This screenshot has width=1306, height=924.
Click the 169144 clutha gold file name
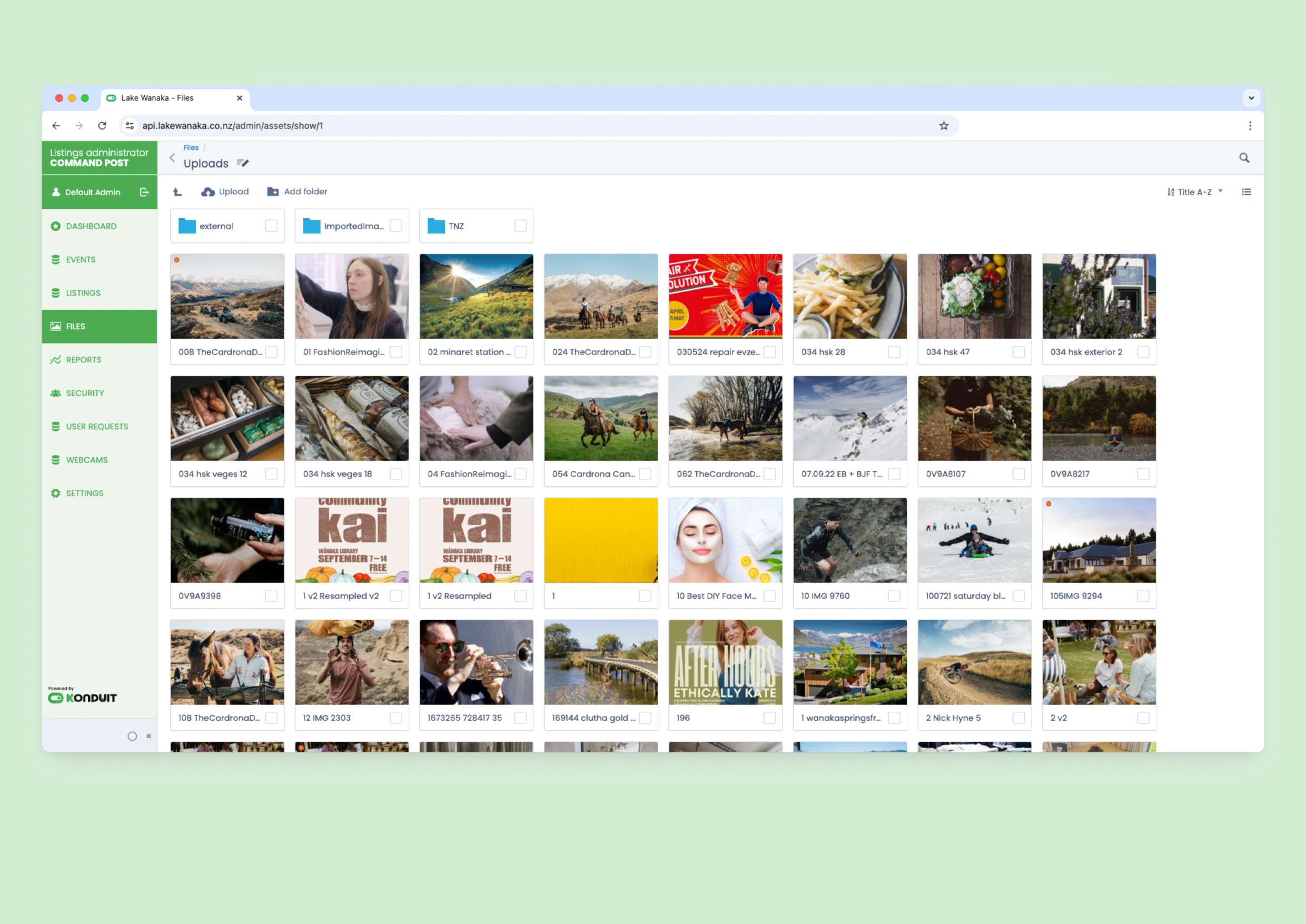593,718
